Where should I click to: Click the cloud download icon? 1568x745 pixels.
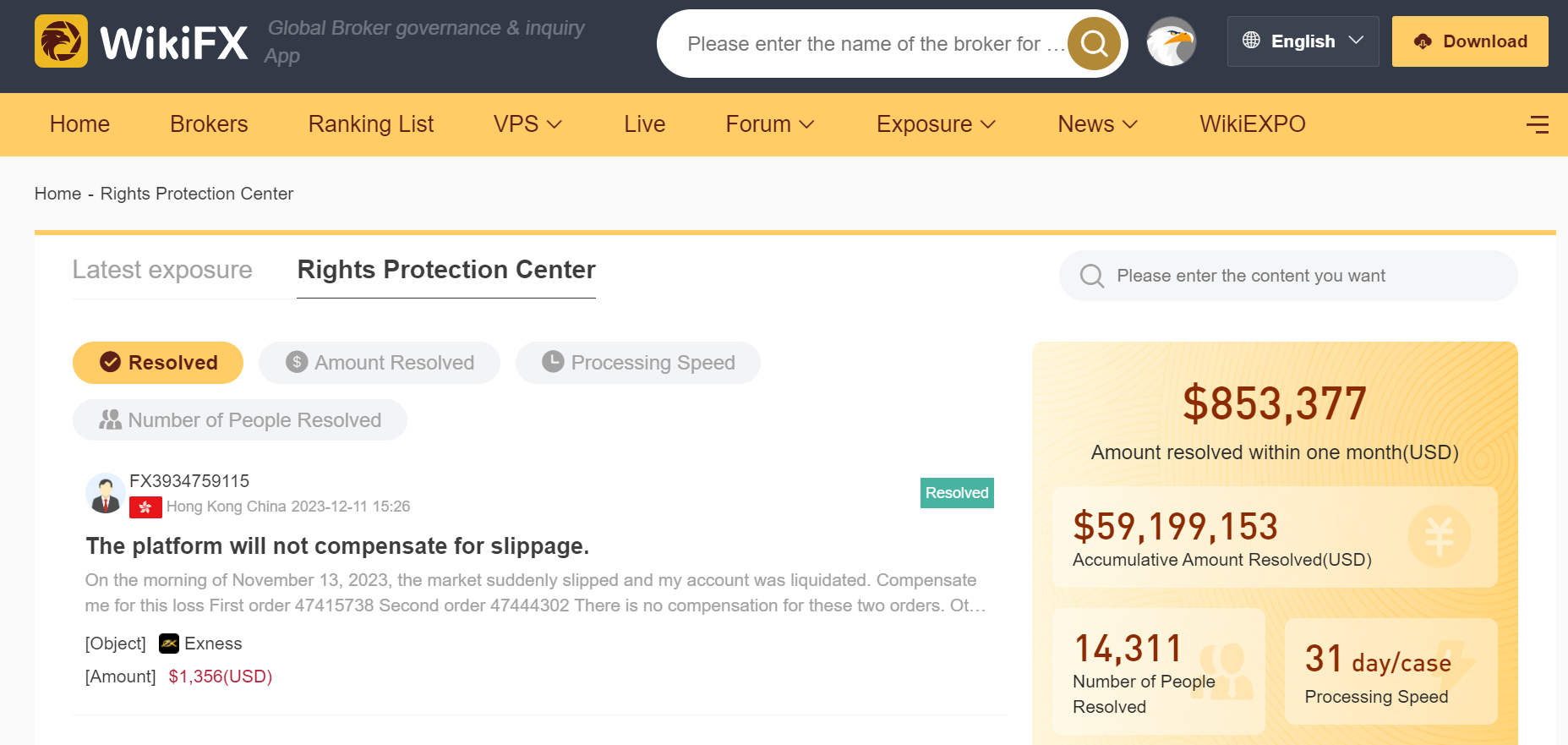pyautogui.click(x=1423, y=41)
